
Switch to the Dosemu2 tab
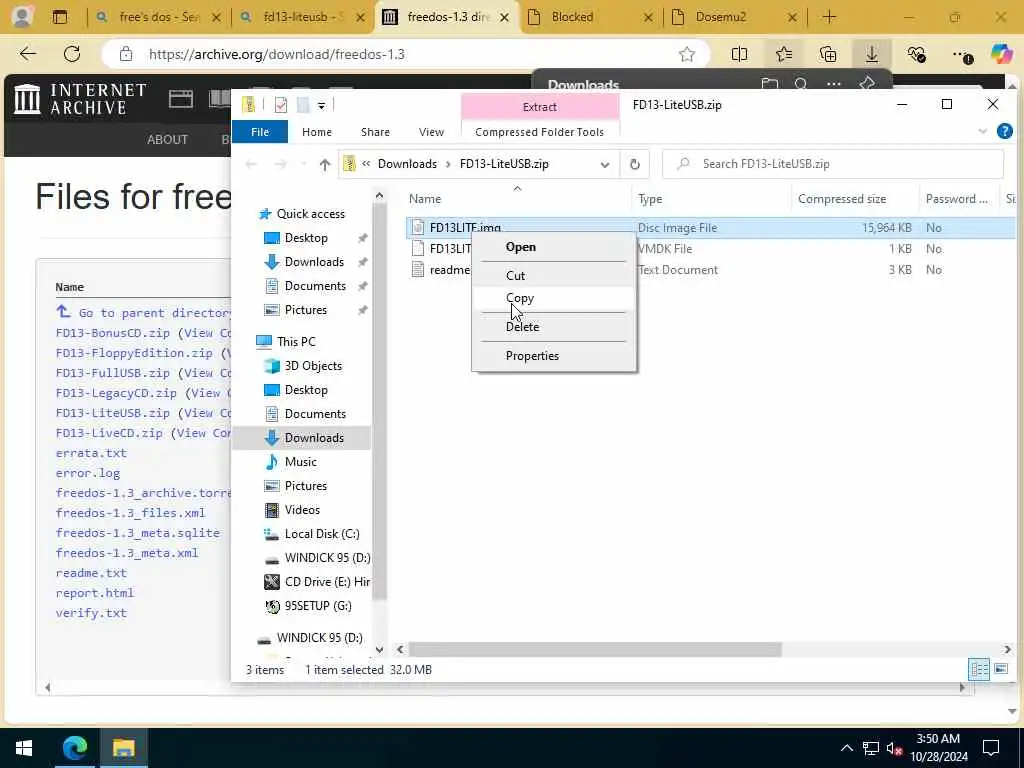733,17
